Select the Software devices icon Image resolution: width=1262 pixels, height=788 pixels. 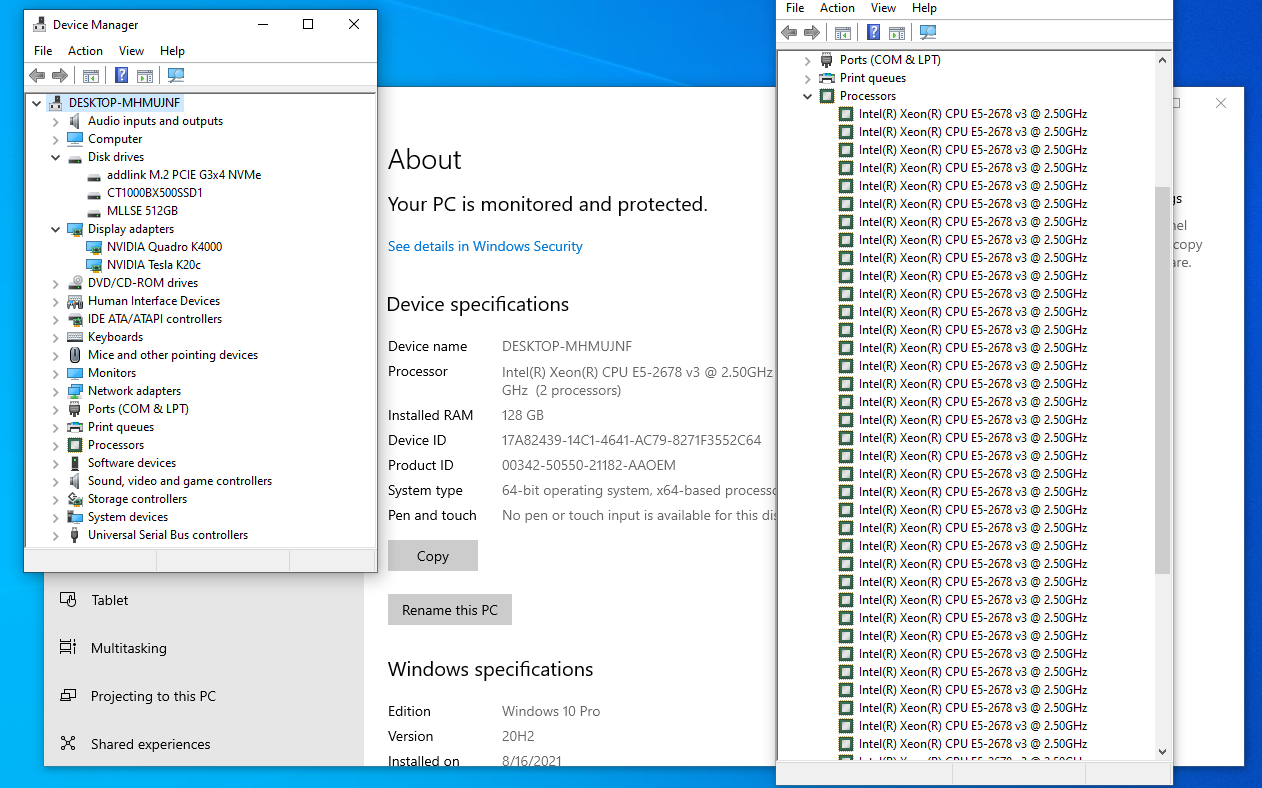[x=75, y=463]
